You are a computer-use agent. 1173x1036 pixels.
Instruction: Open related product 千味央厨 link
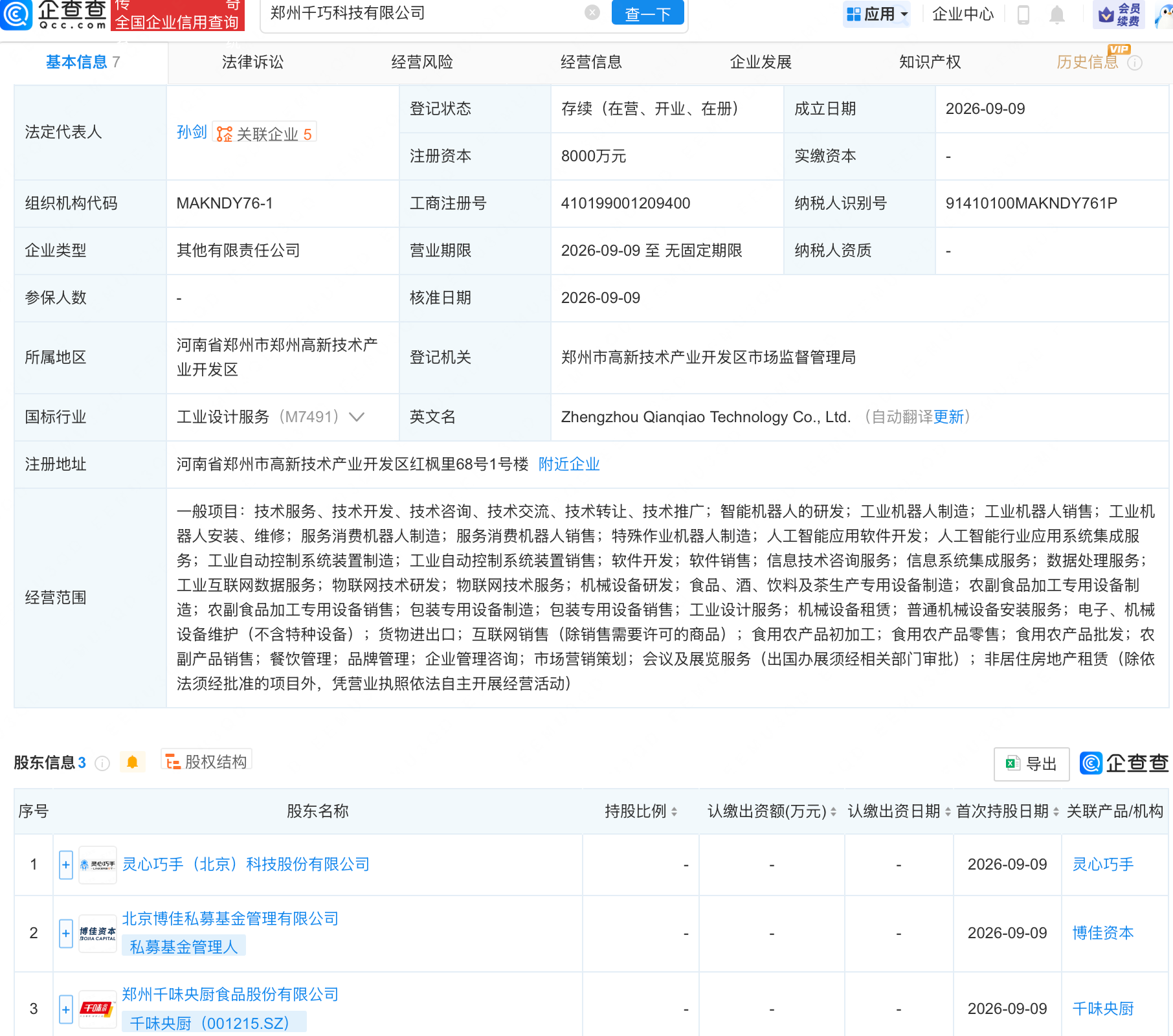coord(1103,1009)
